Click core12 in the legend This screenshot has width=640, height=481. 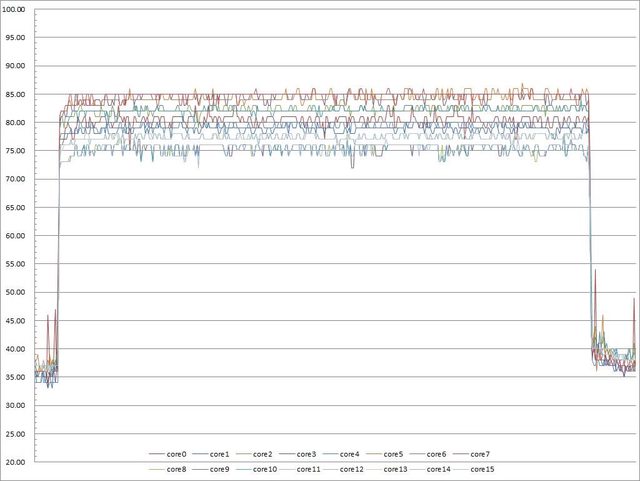pyautogui.click(x=351, y=468)
